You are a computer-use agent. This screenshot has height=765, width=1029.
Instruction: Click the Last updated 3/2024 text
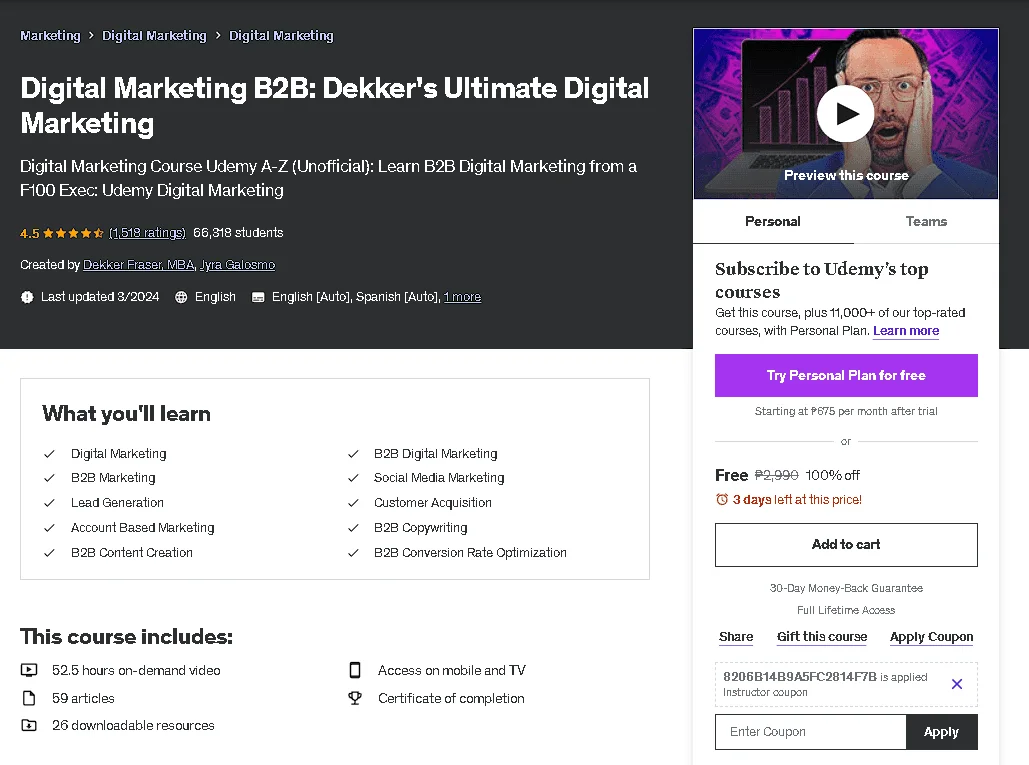[x=100, y=297]
